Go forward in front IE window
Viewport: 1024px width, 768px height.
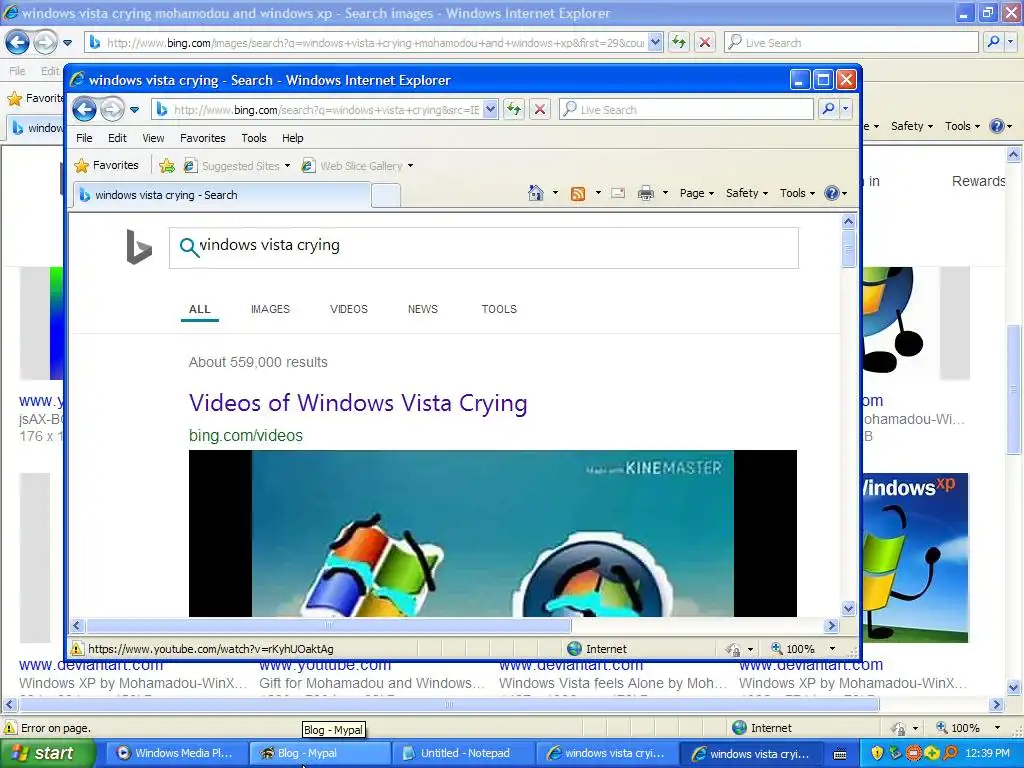click(x=112, y=109)
